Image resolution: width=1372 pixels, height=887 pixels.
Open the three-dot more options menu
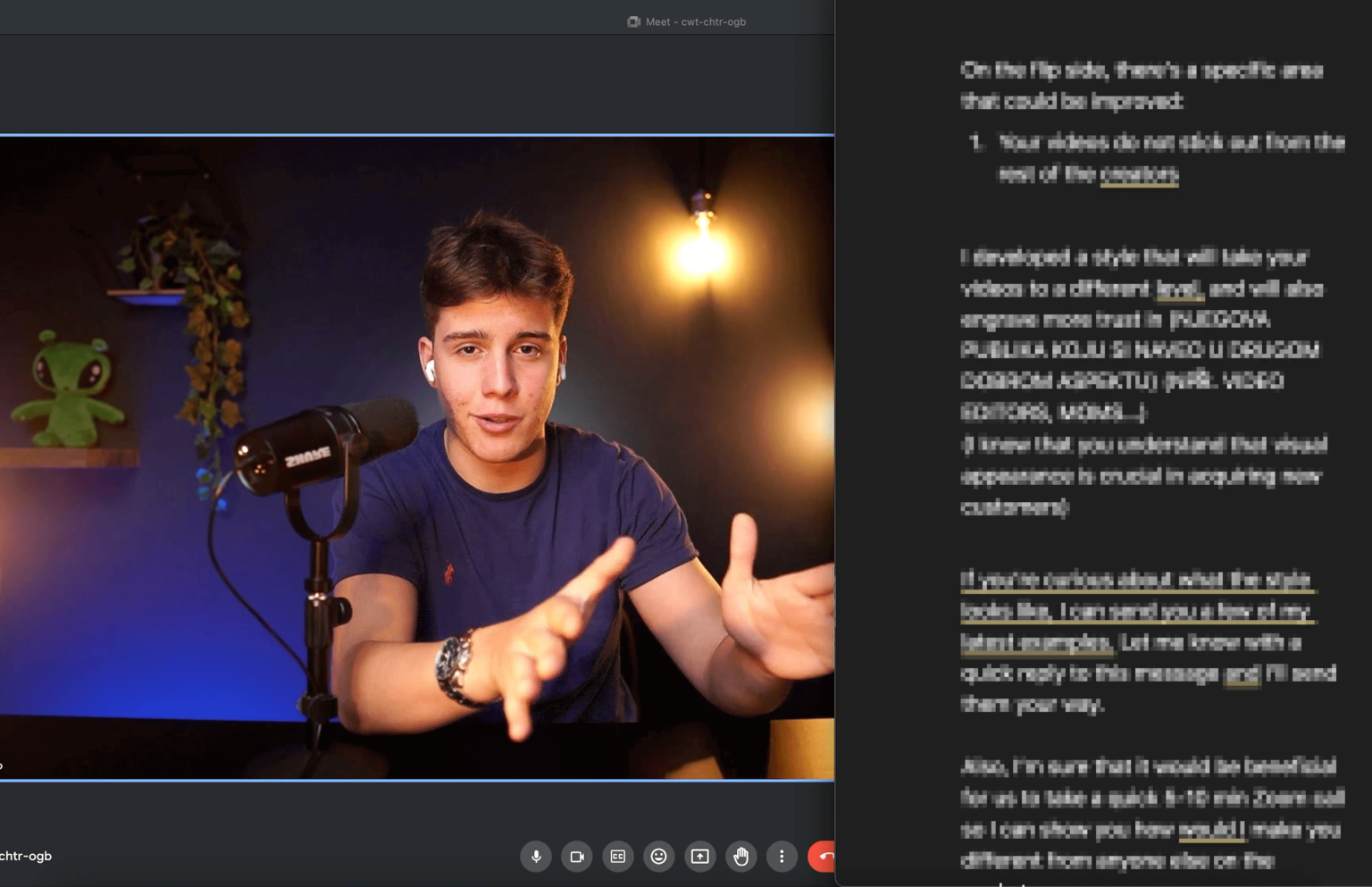(782, 857)
